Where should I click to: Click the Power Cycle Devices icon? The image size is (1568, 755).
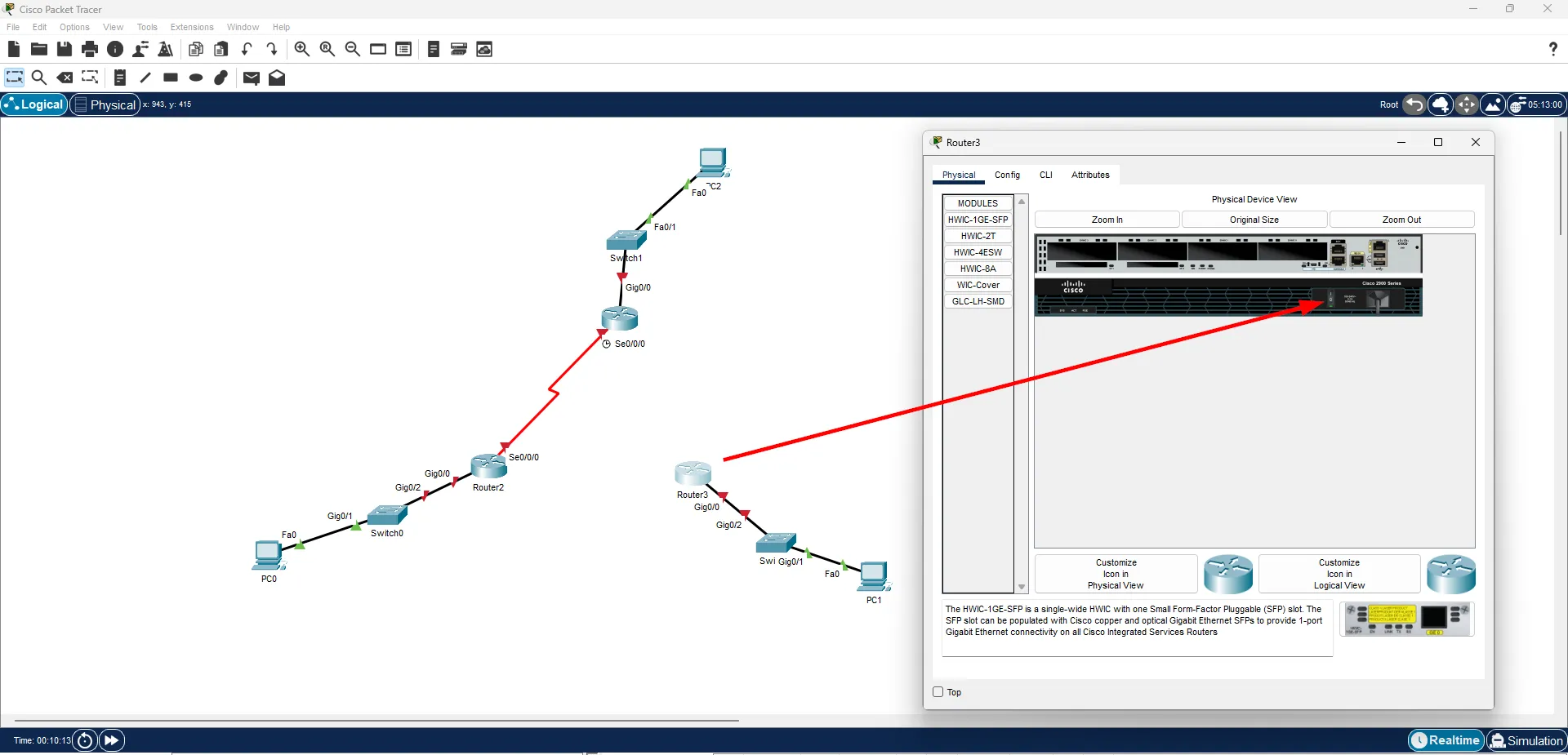click(x=85, y=740)
